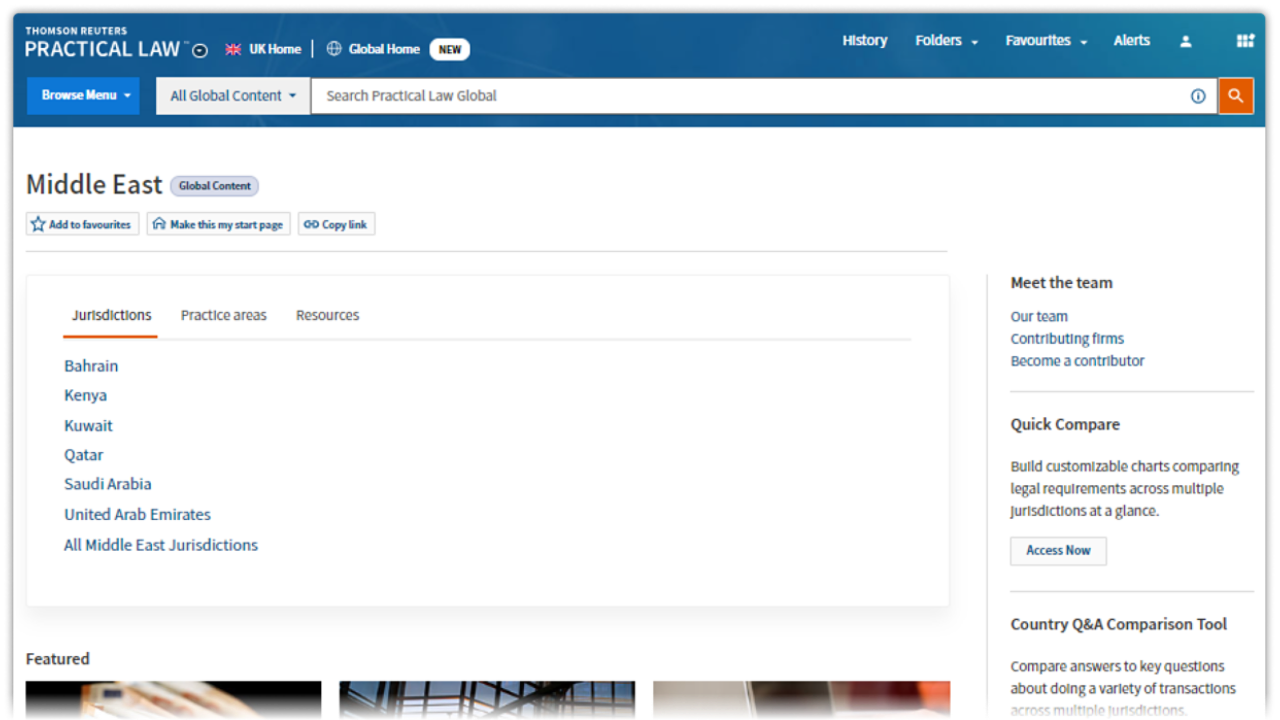Open the Practical Law product switcher arrow
The width and height of the screenshot is (1280, 720).
tap(200, 50)
